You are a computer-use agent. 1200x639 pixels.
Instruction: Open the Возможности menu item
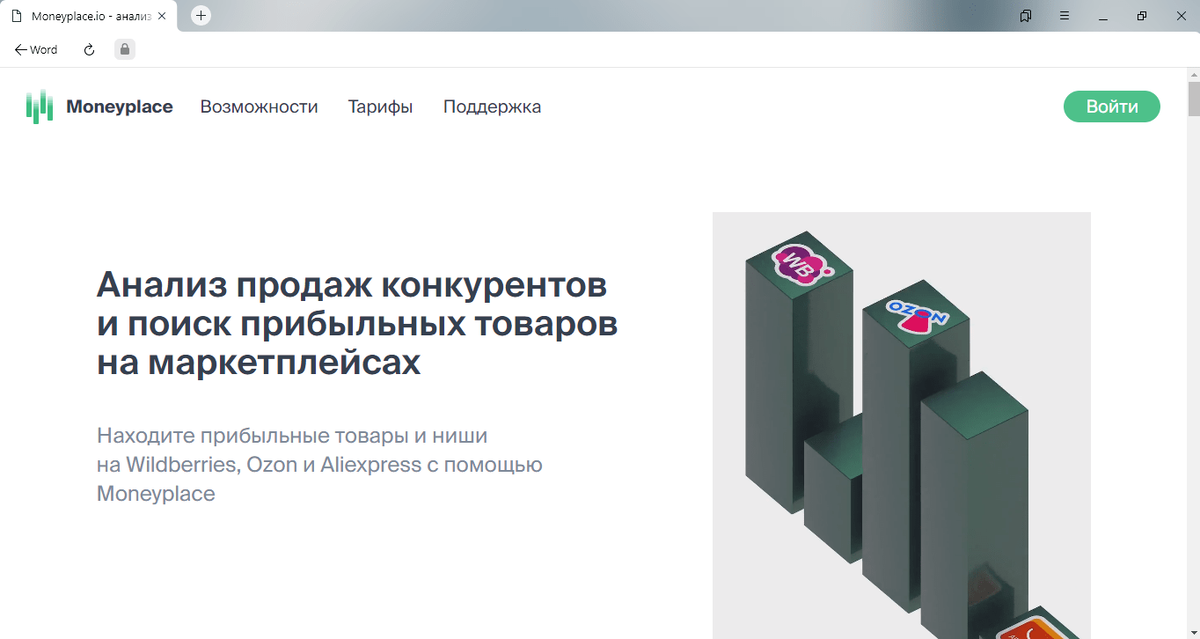[x=259, y=107]
